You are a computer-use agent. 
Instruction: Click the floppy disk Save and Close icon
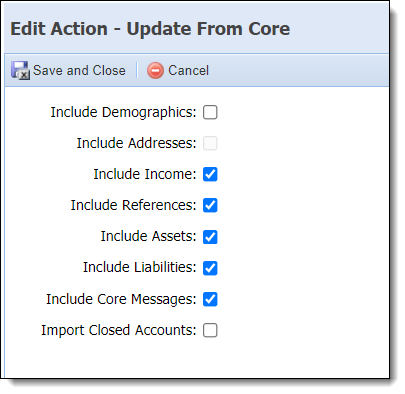(20, 70)
